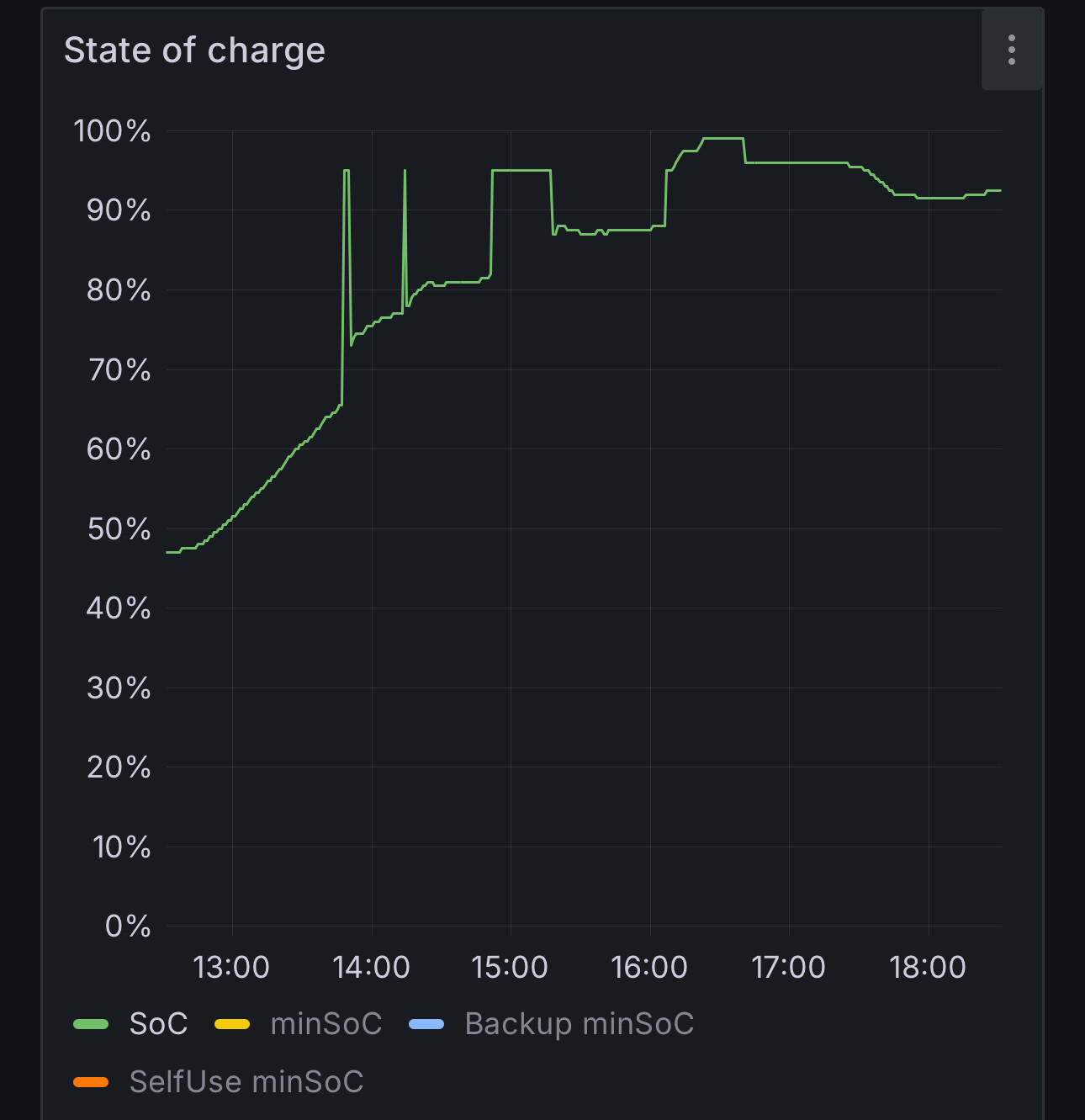Toggle the SelfUse minSoC legend entry
The image size is (1085, 1120).
tap(246, 1082)
